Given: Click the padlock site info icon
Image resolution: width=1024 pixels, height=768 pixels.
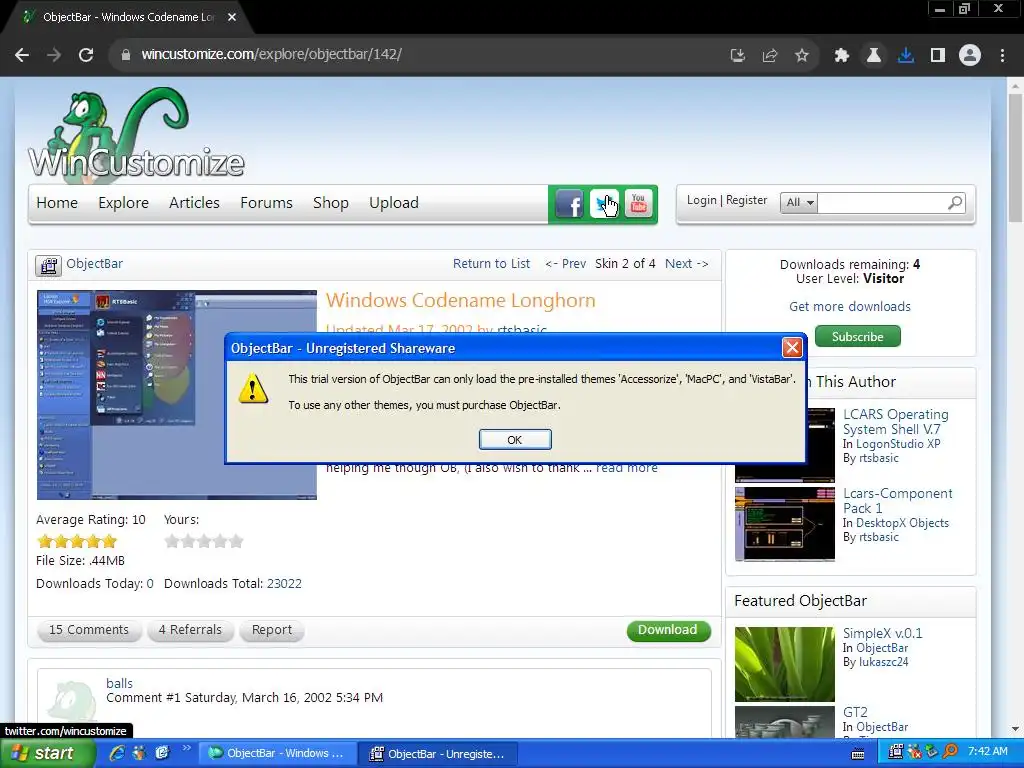Looking at the screenshot, I should 126,55.
